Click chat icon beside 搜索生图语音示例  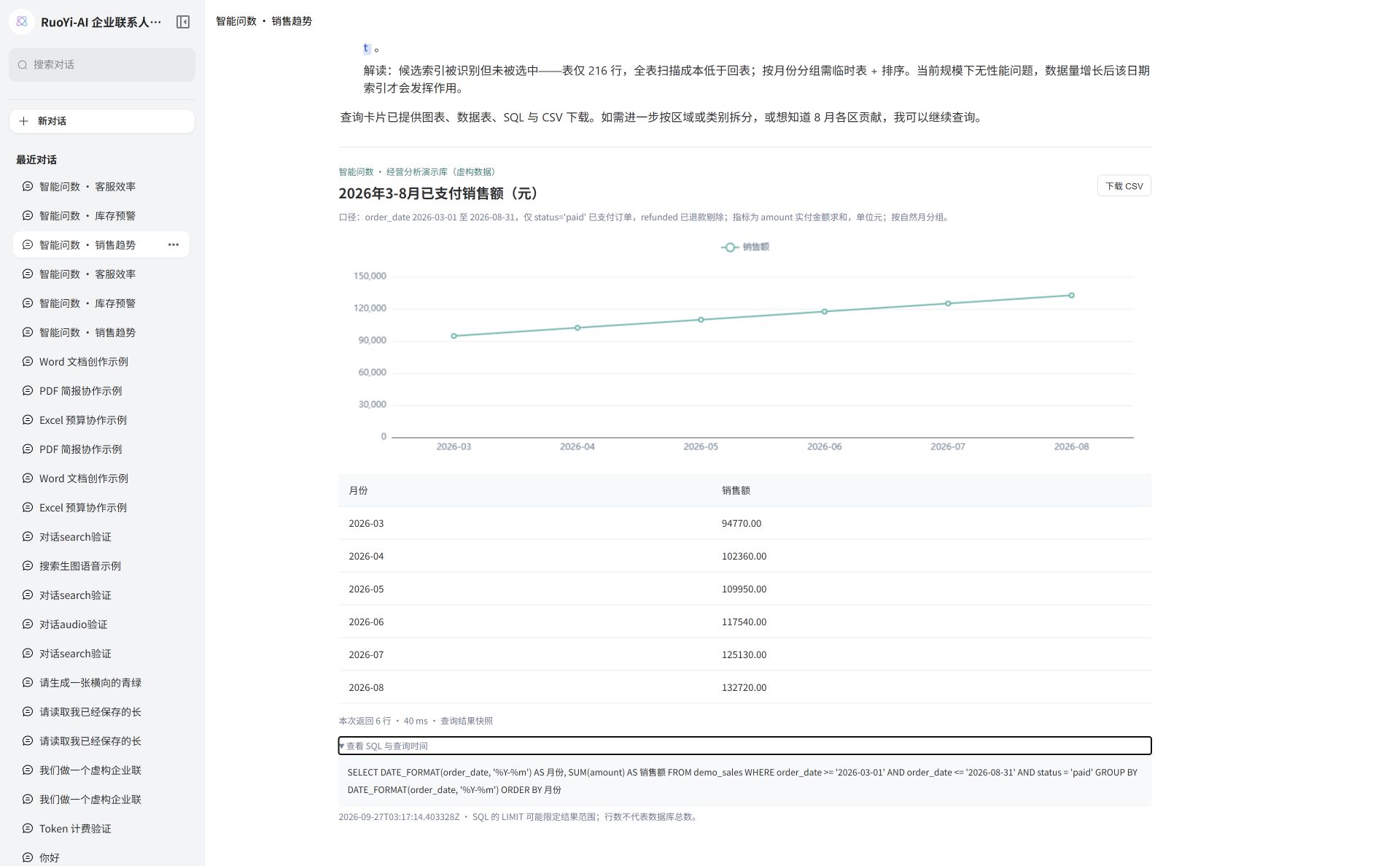coord(28,566)
